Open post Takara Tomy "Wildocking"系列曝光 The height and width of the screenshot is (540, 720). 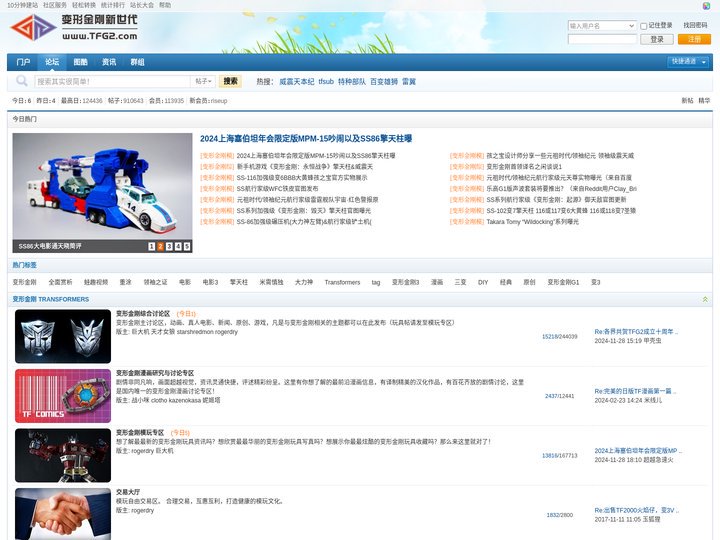coord(533,222)
